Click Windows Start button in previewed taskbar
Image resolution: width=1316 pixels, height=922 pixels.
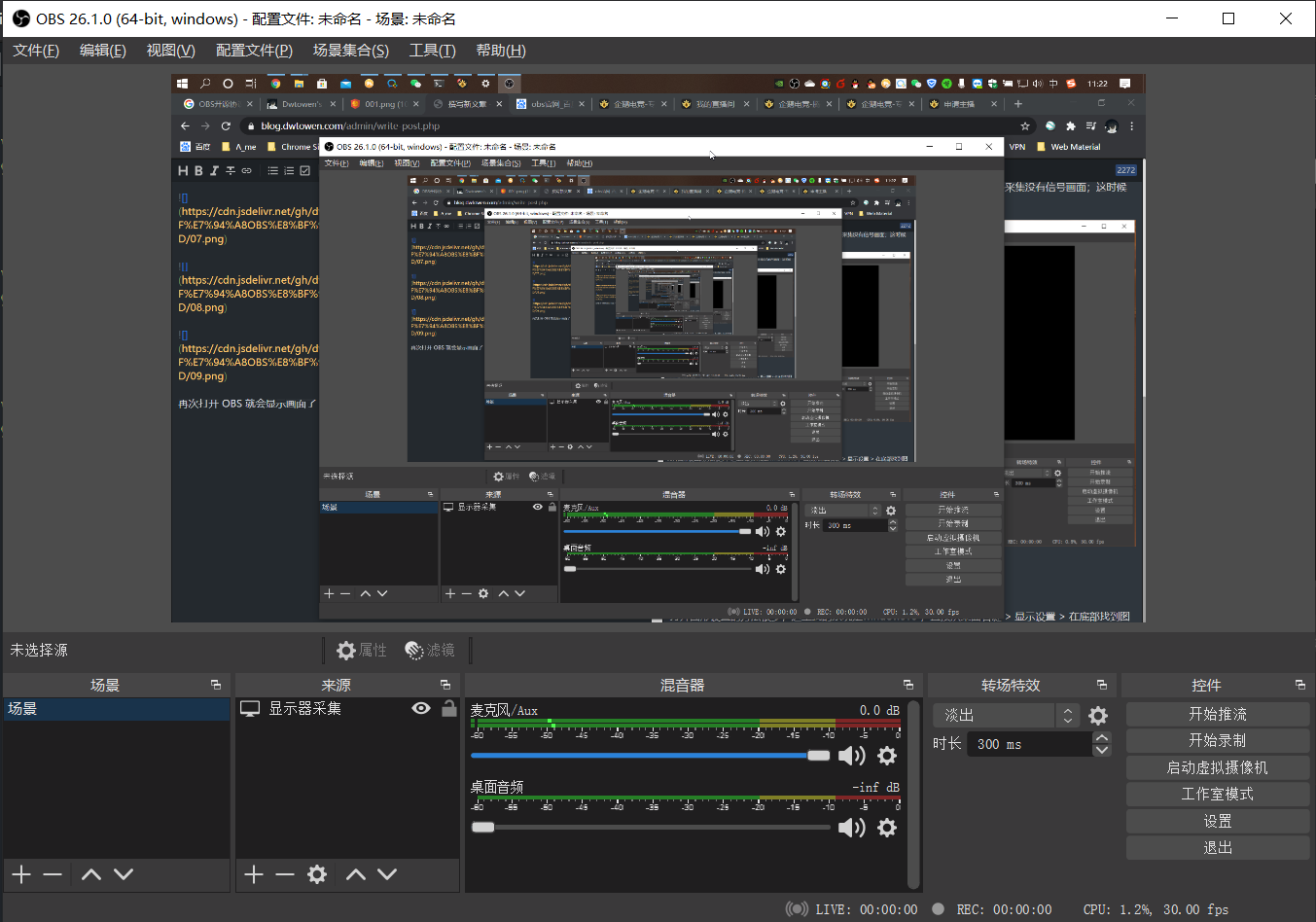tap(182, 84)
